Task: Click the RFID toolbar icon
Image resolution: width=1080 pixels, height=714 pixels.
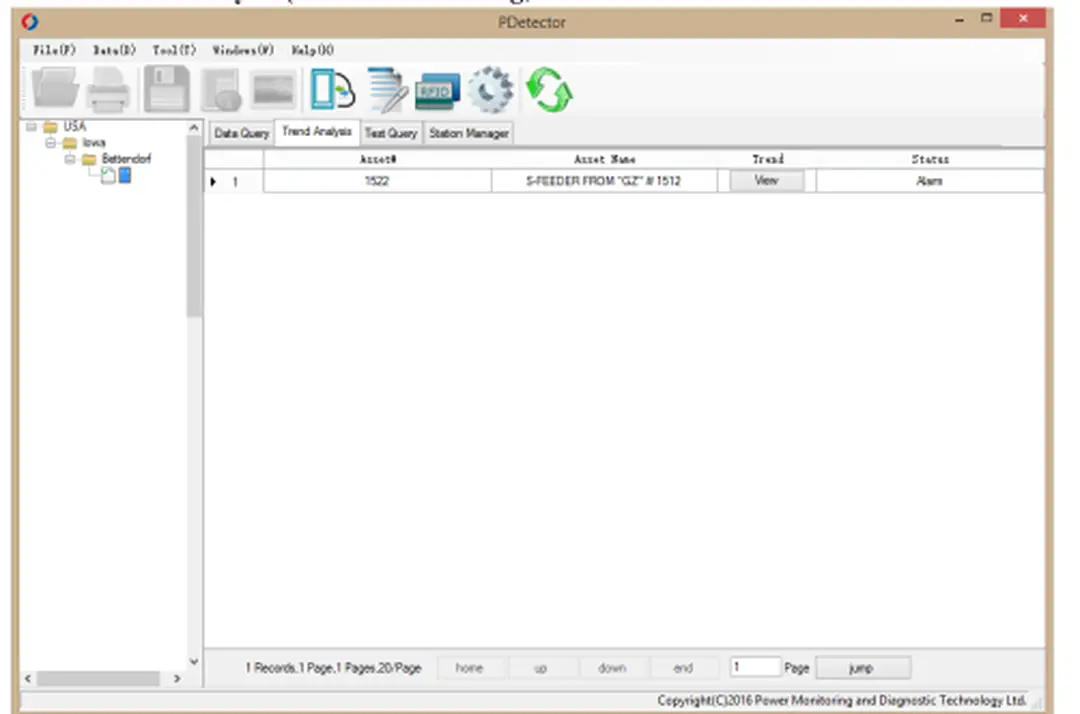Action: click(x=437, y=91)
